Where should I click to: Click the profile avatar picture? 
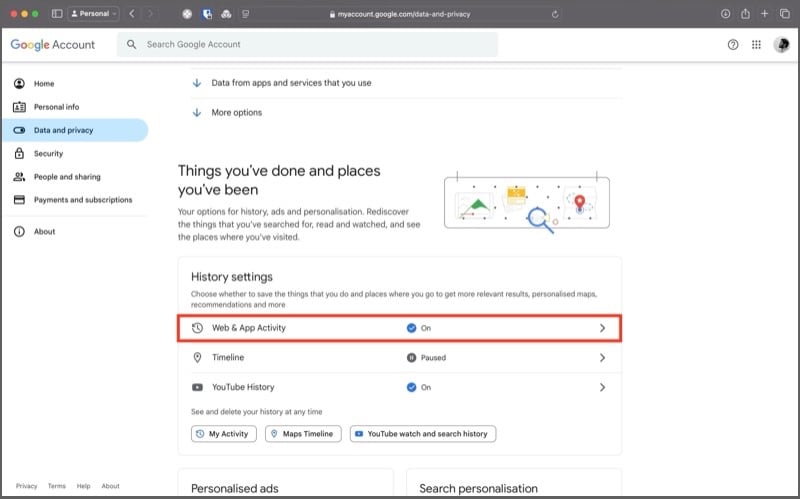(x=781, y=44)
